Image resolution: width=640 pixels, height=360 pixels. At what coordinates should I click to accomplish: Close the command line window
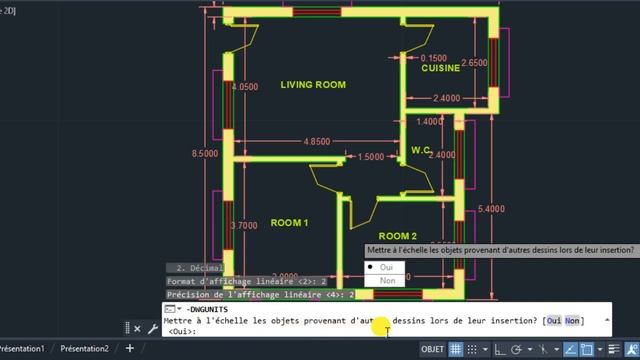point(138,329)
